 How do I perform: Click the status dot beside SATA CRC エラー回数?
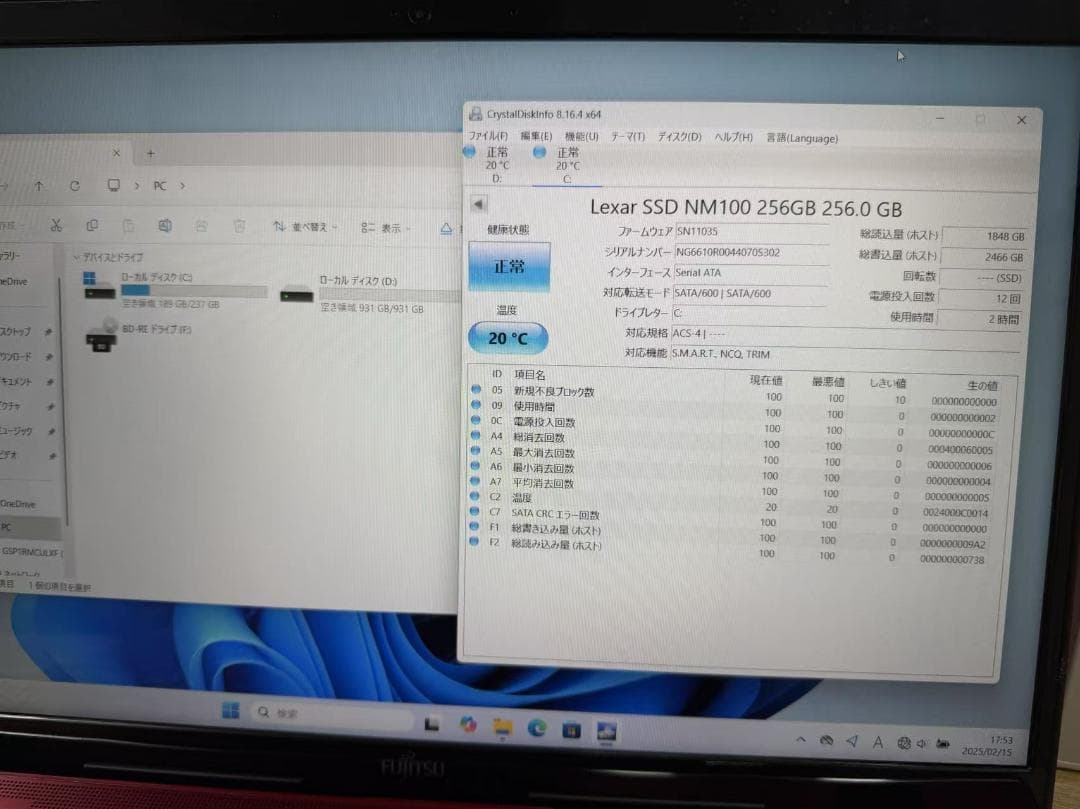pyautogui.click(x=476, y=512)
